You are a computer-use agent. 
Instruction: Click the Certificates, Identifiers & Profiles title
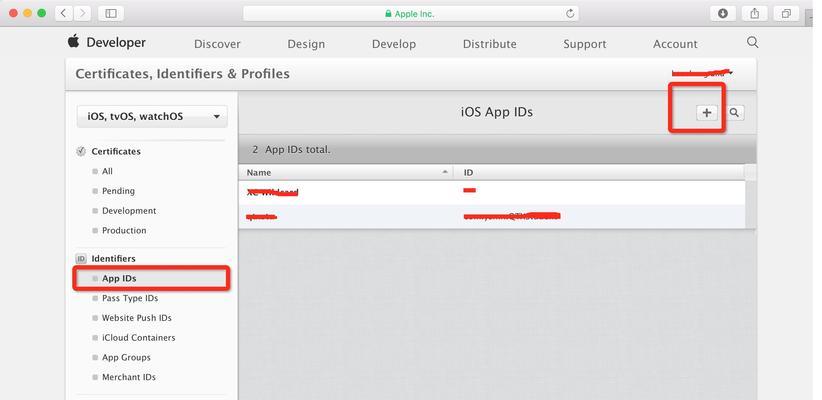(x=182, y=73)
